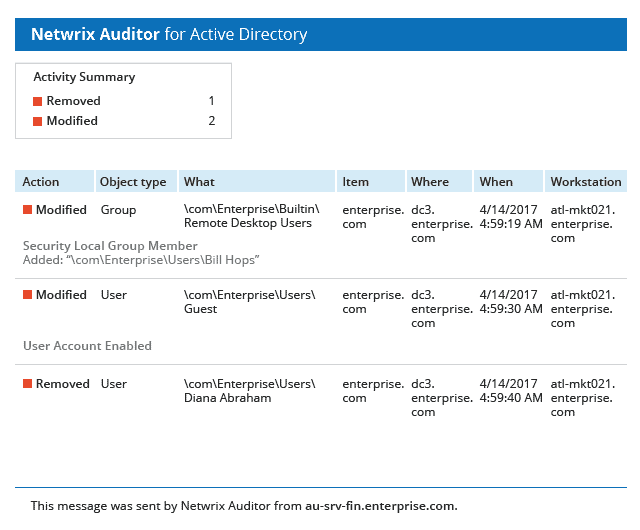
Task: Click red marker on the Diana Abraham Removed row
Action: click(x=27, y=384)
